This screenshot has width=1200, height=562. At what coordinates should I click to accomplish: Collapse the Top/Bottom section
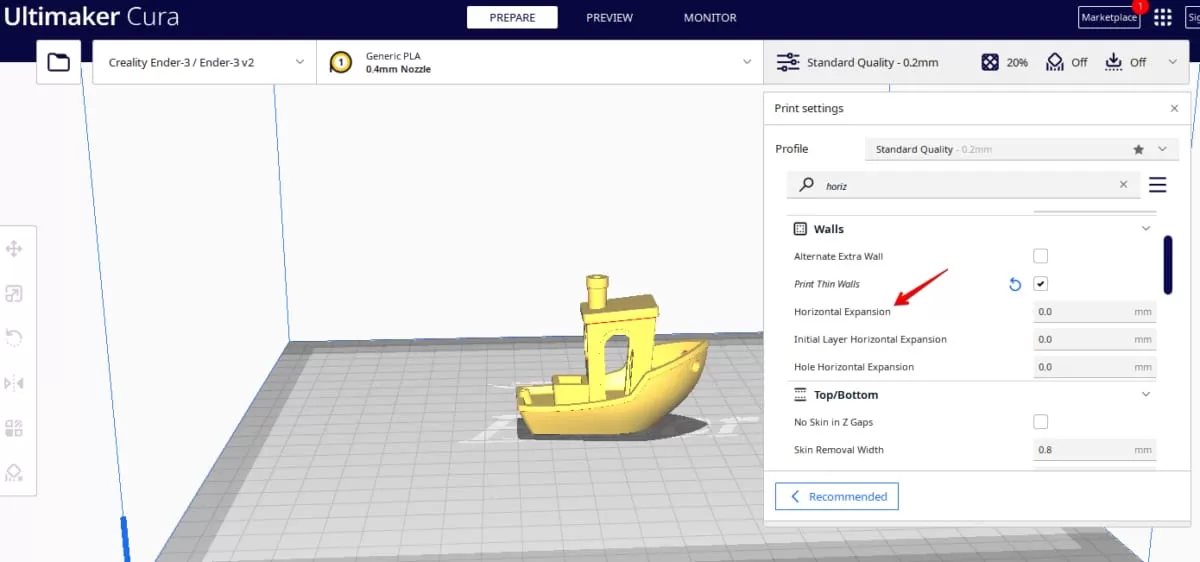point(1146,395)
